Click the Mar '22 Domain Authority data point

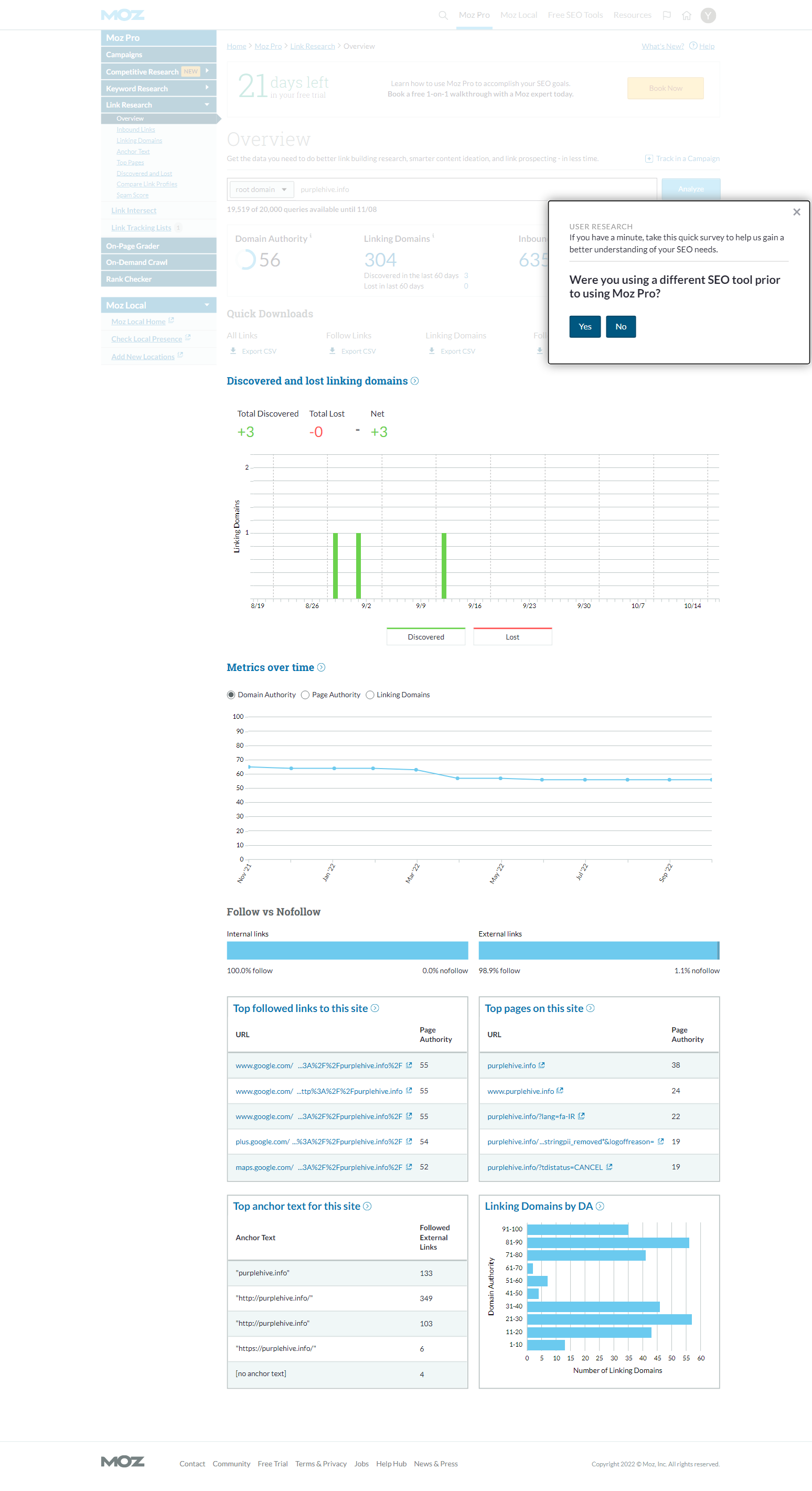click(416, 770)
